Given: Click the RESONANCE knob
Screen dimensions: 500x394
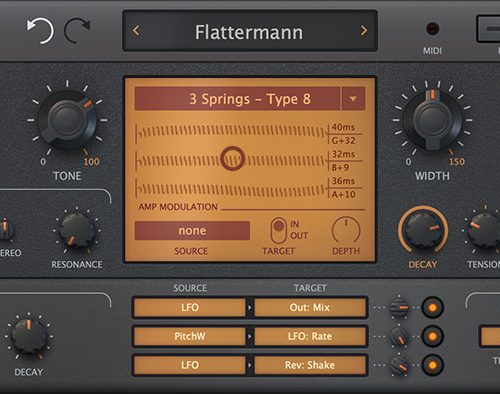Looking at the screenshot, I should click(77, 231).
